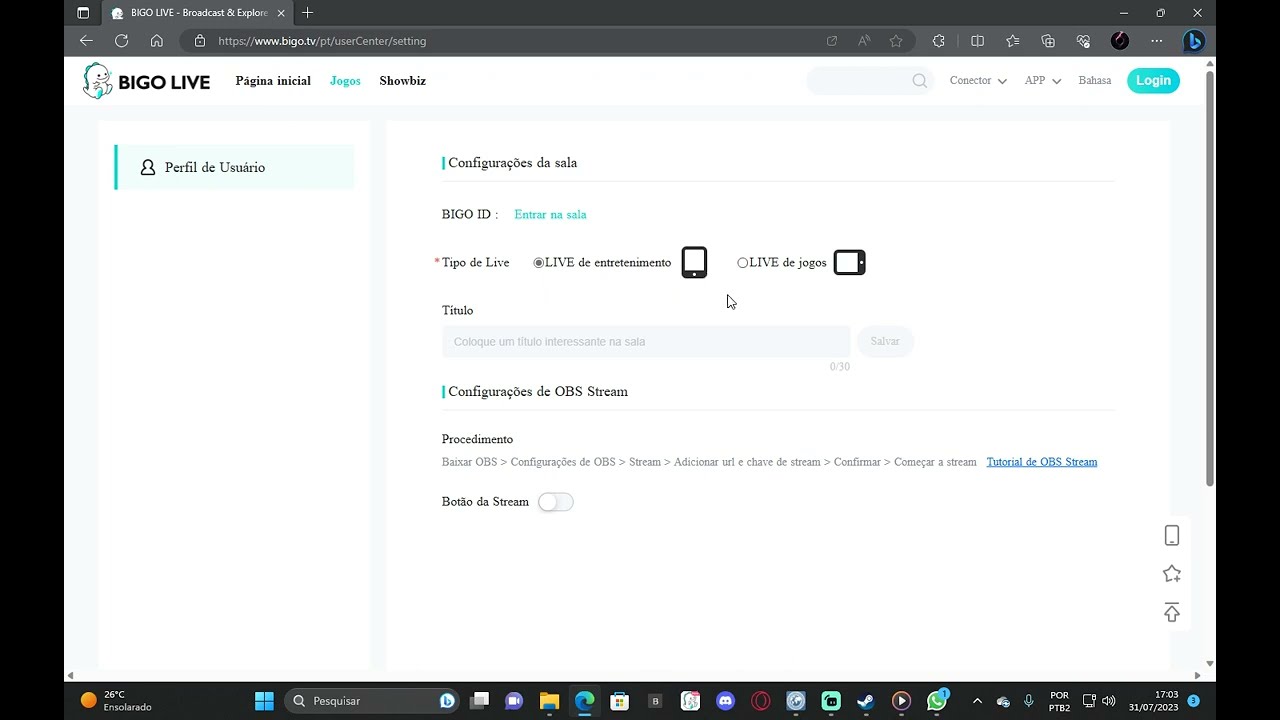Click the open-in-app icon in address bar
This screenshot has height=720, width=1280.
(832, 41)
